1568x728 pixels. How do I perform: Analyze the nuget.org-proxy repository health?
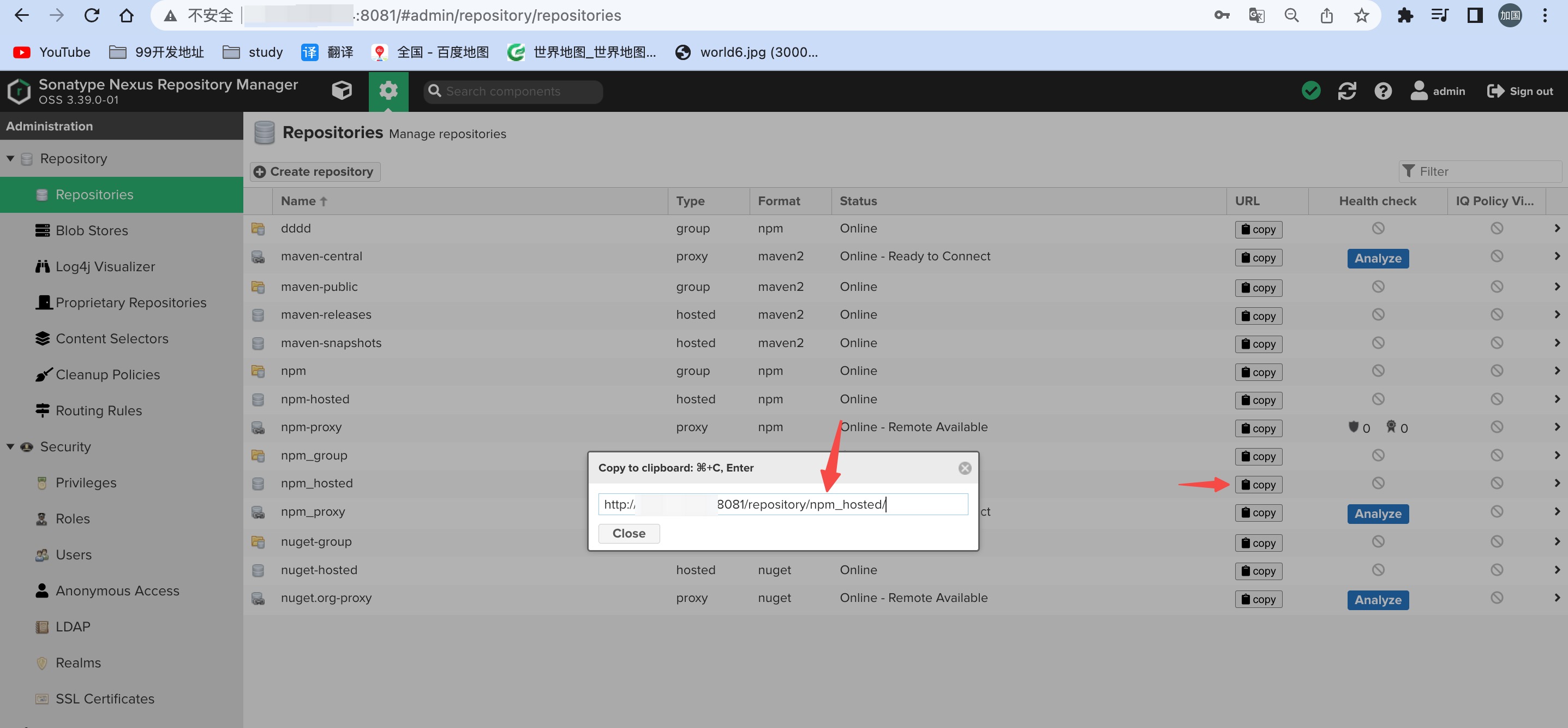pos(1378,600)
